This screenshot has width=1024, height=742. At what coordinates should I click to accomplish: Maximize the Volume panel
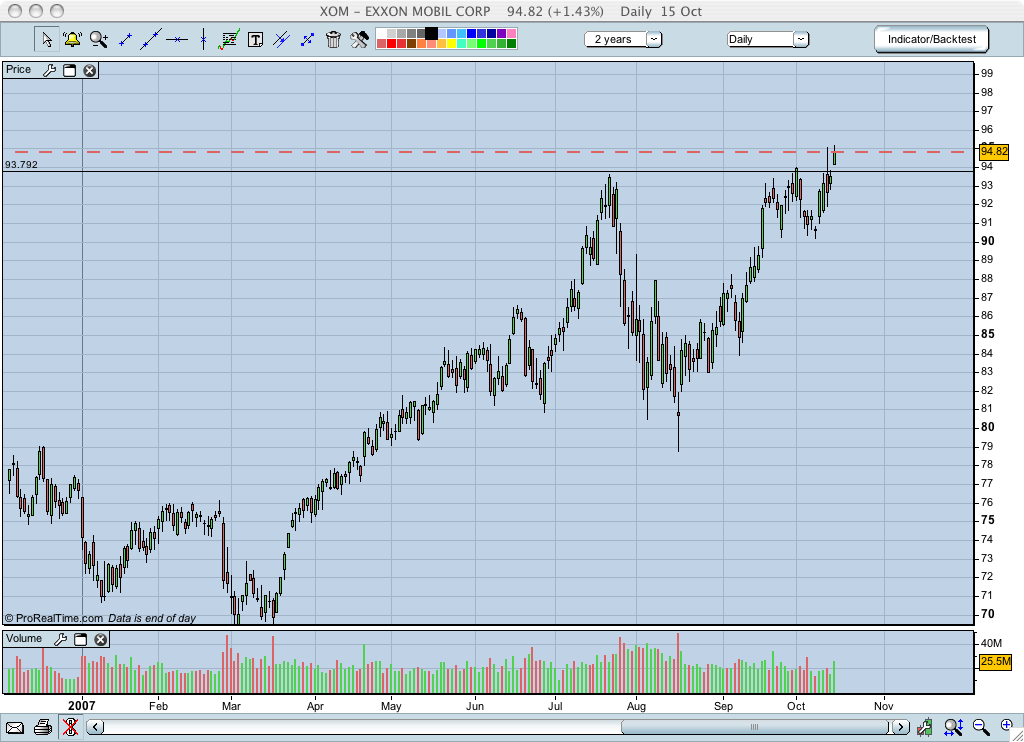tap(80, 639)
